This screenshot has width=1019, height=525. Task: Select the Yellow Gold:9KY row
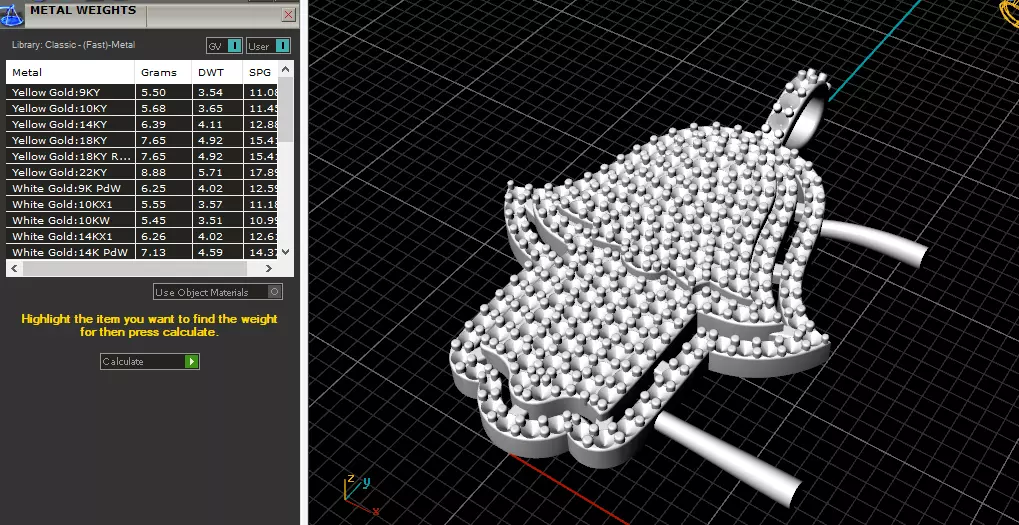[x=142, y=92]
